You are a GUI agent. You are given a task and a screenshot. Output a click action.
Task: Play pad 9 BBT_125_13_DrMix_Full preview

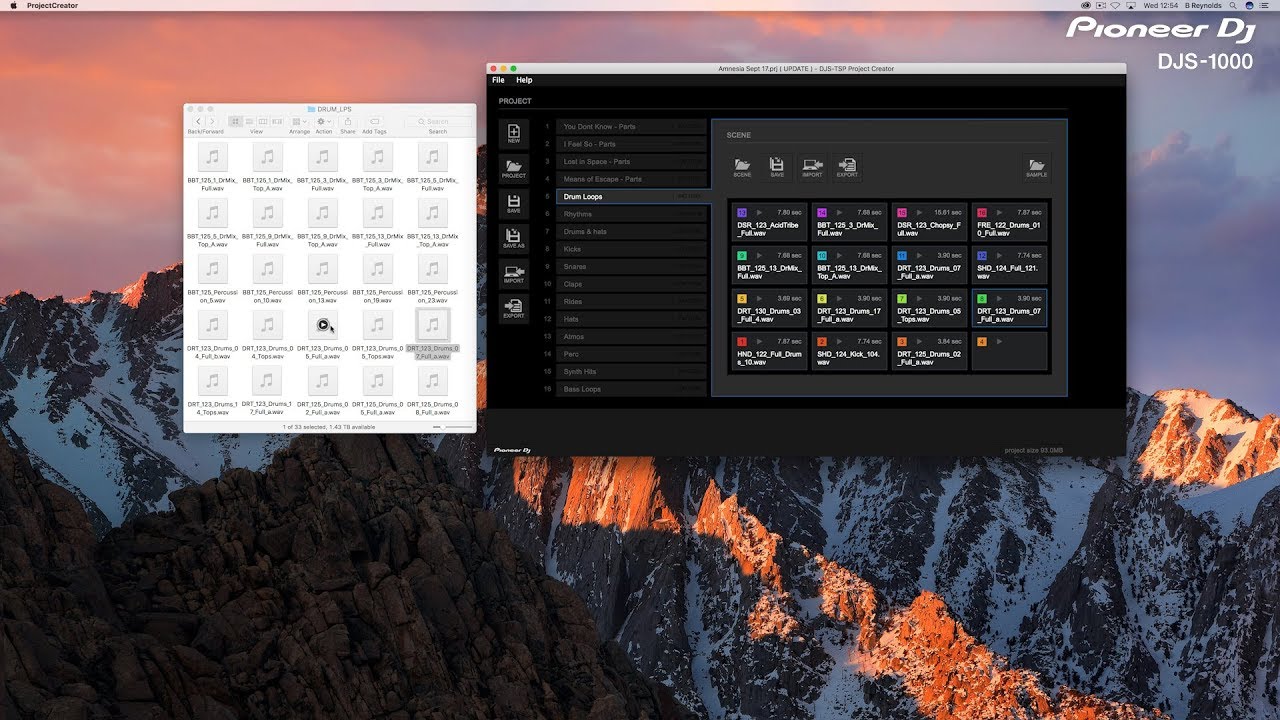pyautogui.click(x=759, y=256)
